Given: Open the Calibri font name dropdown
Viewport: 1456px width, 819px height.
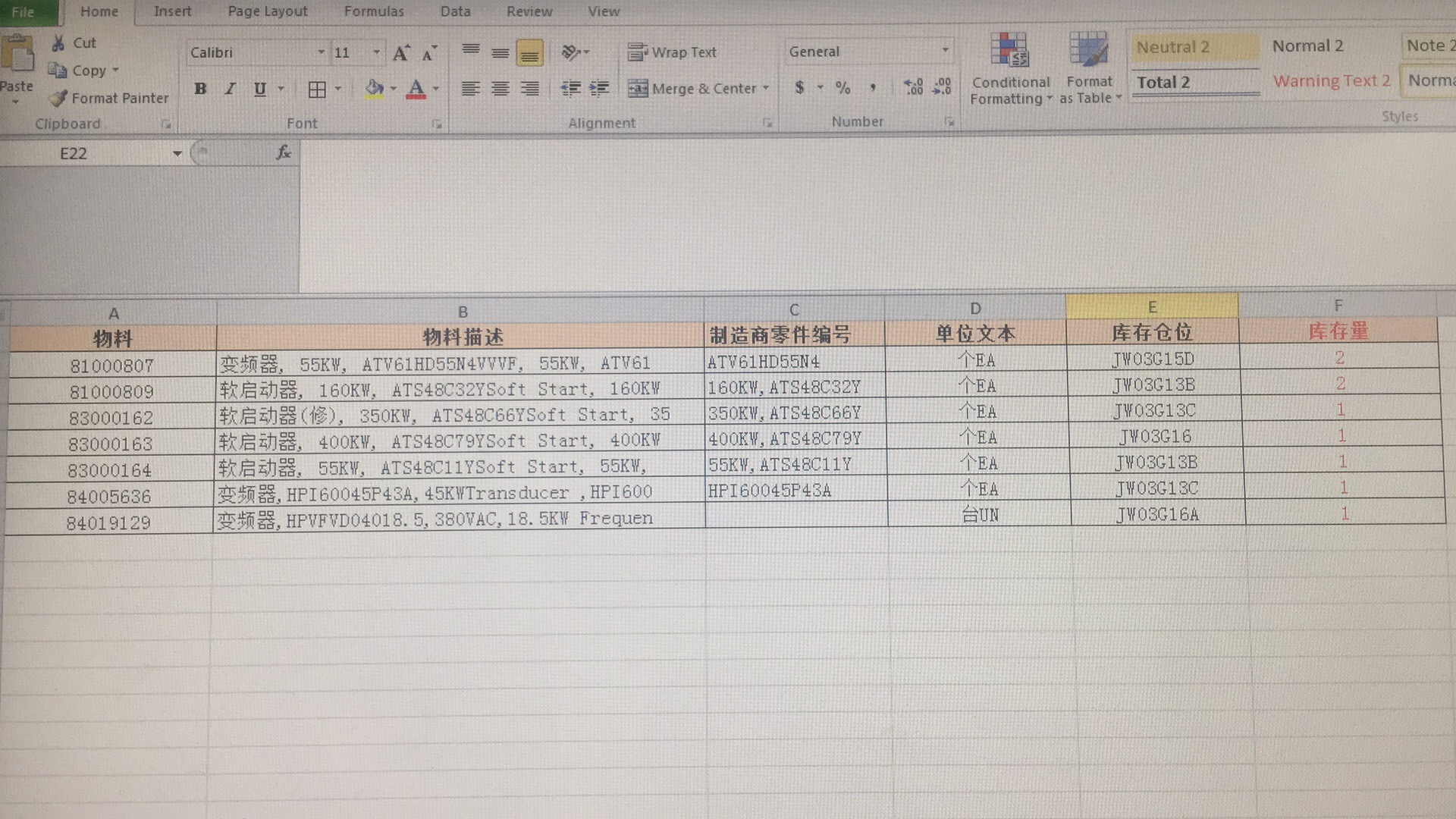Looking at the screenshot, I should [x=321, y=52].
